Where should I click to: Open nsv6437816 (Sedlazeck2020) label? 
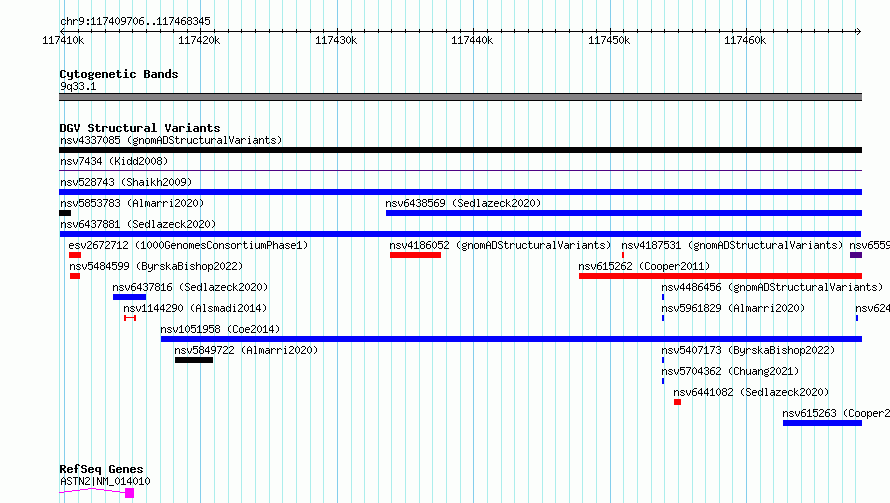[190, 287]
